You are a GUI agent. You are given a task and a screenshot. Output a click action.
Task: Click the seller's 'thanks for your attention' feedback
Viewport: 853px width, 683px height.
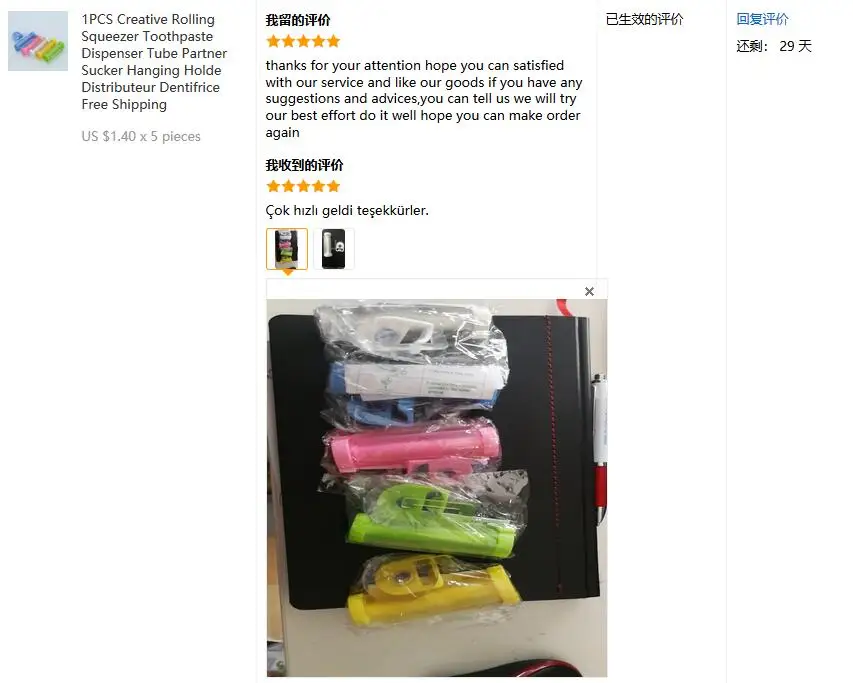point(424,99)
